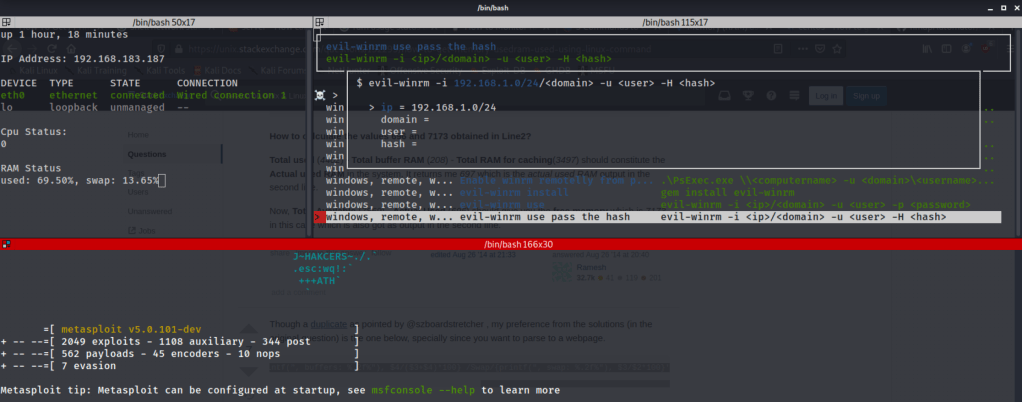1022x402 pixels.
Task: Click the red bottom pane's layout icon
Action: click(7, 243)
